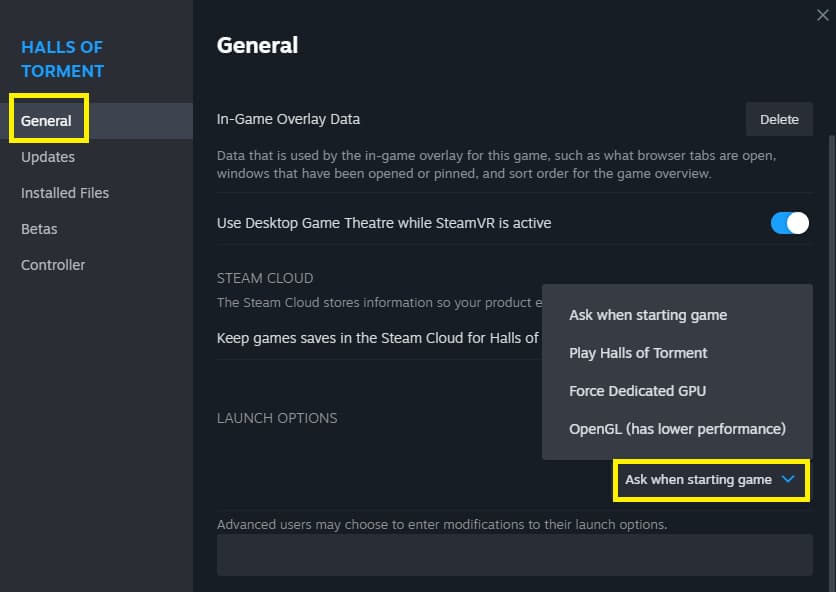Click the blue chevron arrow on launch dropdown
The image size is (836, 592).
click(788, 480)
